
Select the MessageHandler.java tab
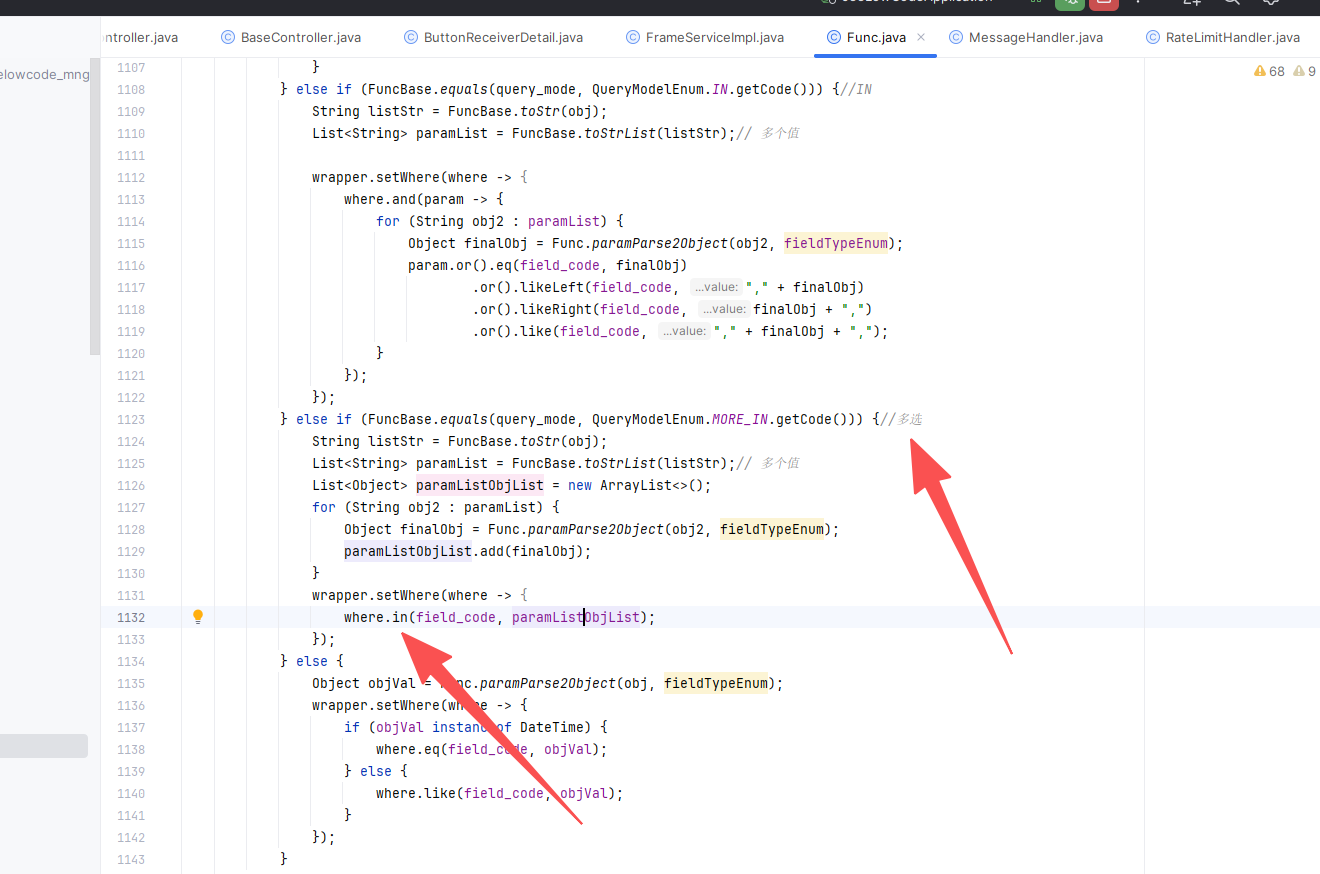point(1036,37)
